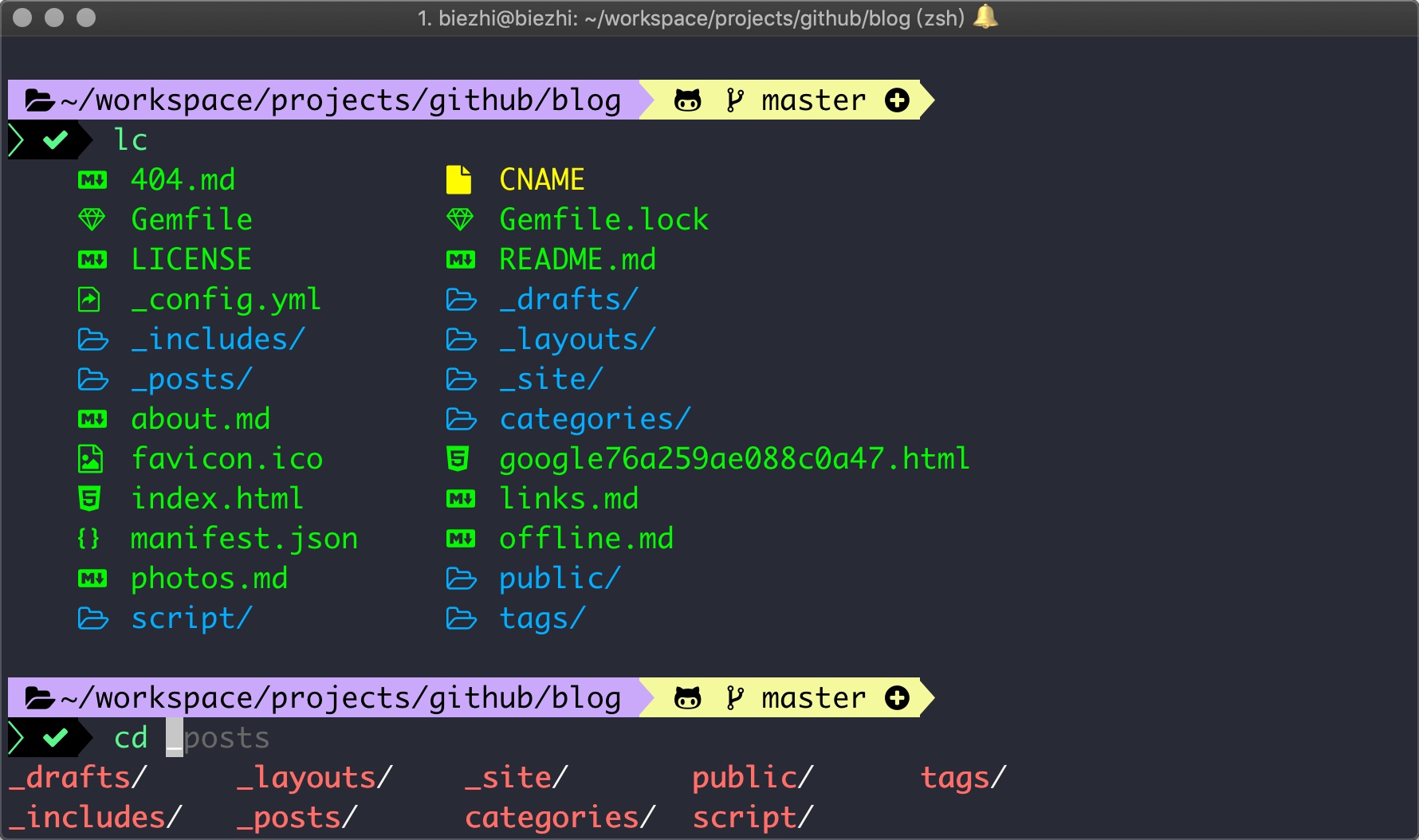Click the markdown icon beside 404.md
Image resolution: width=1419 pixels, height=840 pixels.
coord(92,180)
